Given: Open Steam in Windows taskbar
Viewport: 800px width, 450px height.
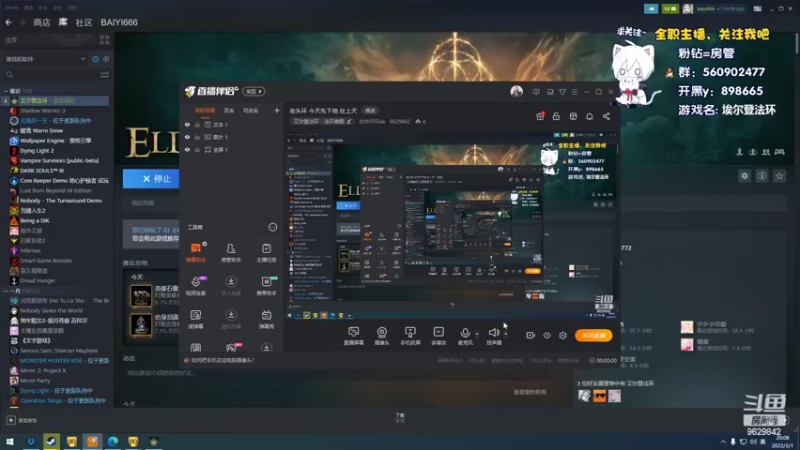Looking at the screenshot, I should (51, 441).
